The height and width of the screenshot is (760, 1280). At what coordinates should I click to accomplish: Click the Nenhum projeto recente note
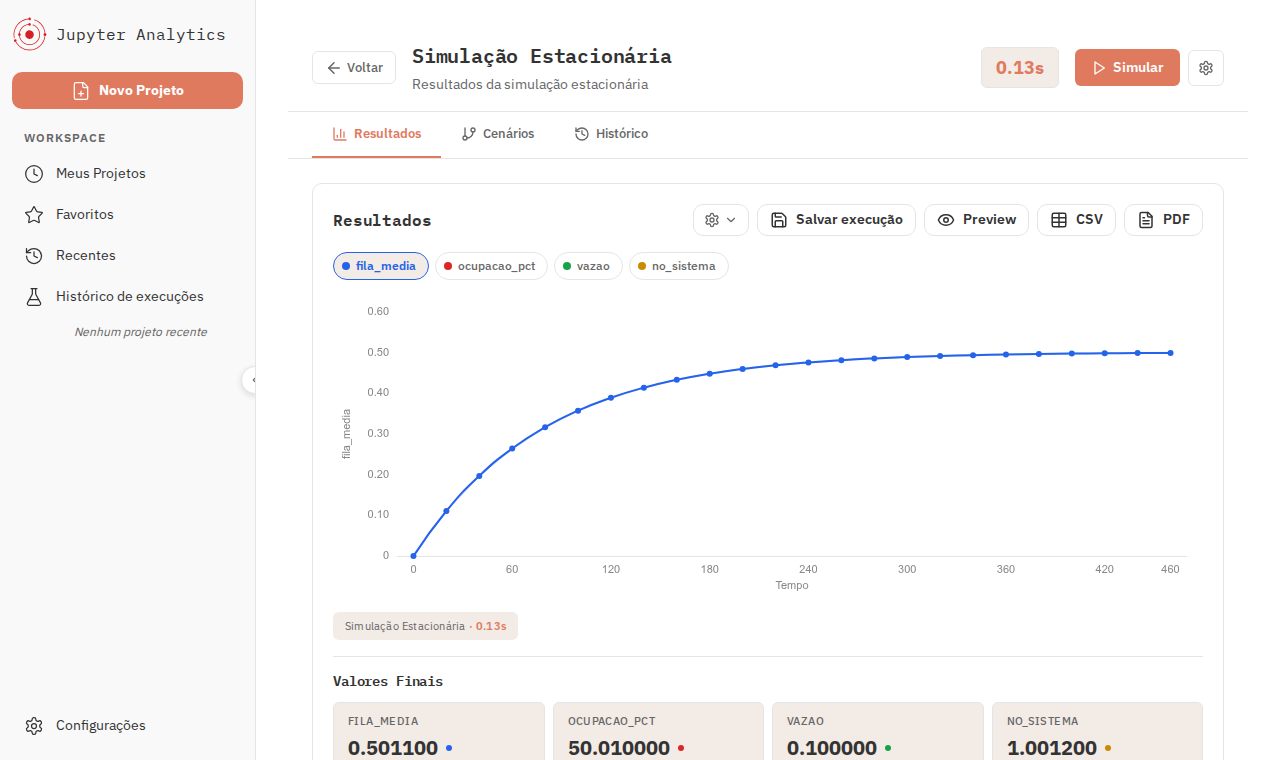tap(141, 332)
